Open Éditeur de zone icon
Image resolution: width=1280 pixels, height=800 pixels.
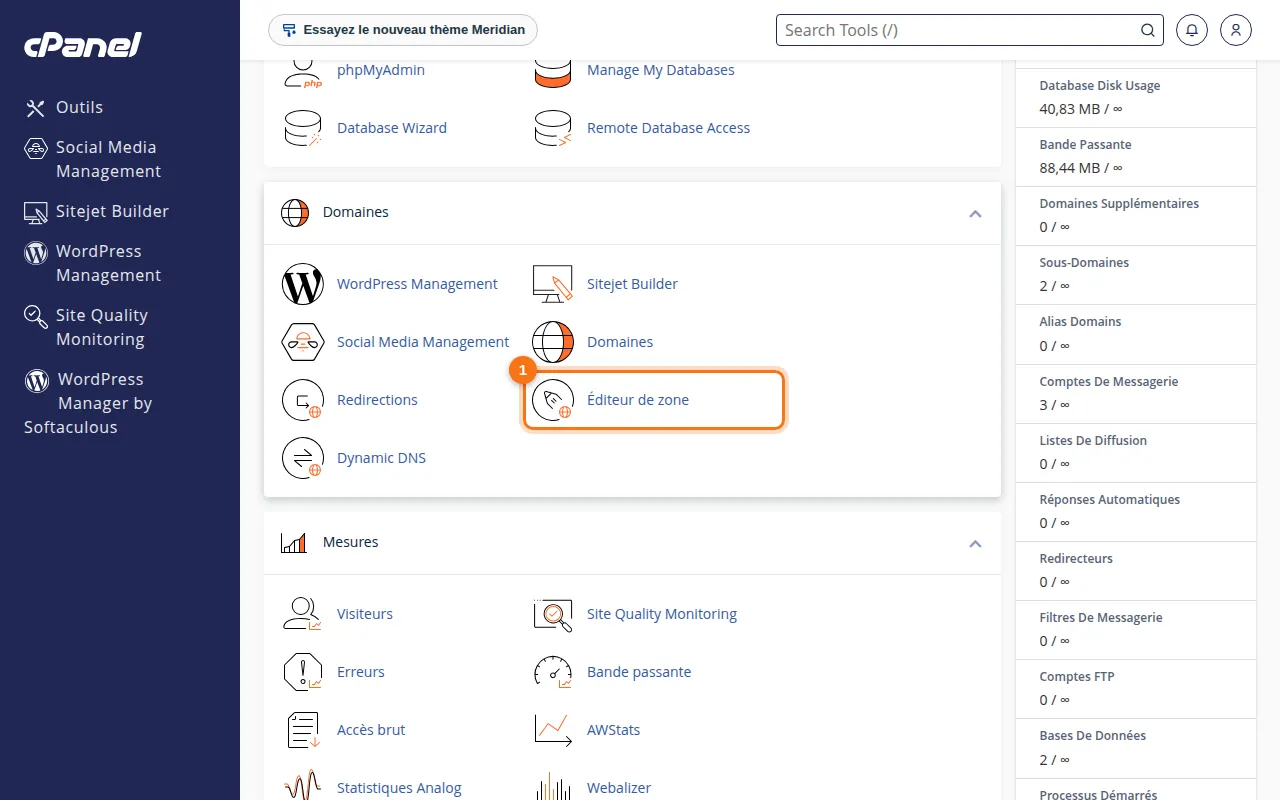pyautogui.click(x=553, y=400)
